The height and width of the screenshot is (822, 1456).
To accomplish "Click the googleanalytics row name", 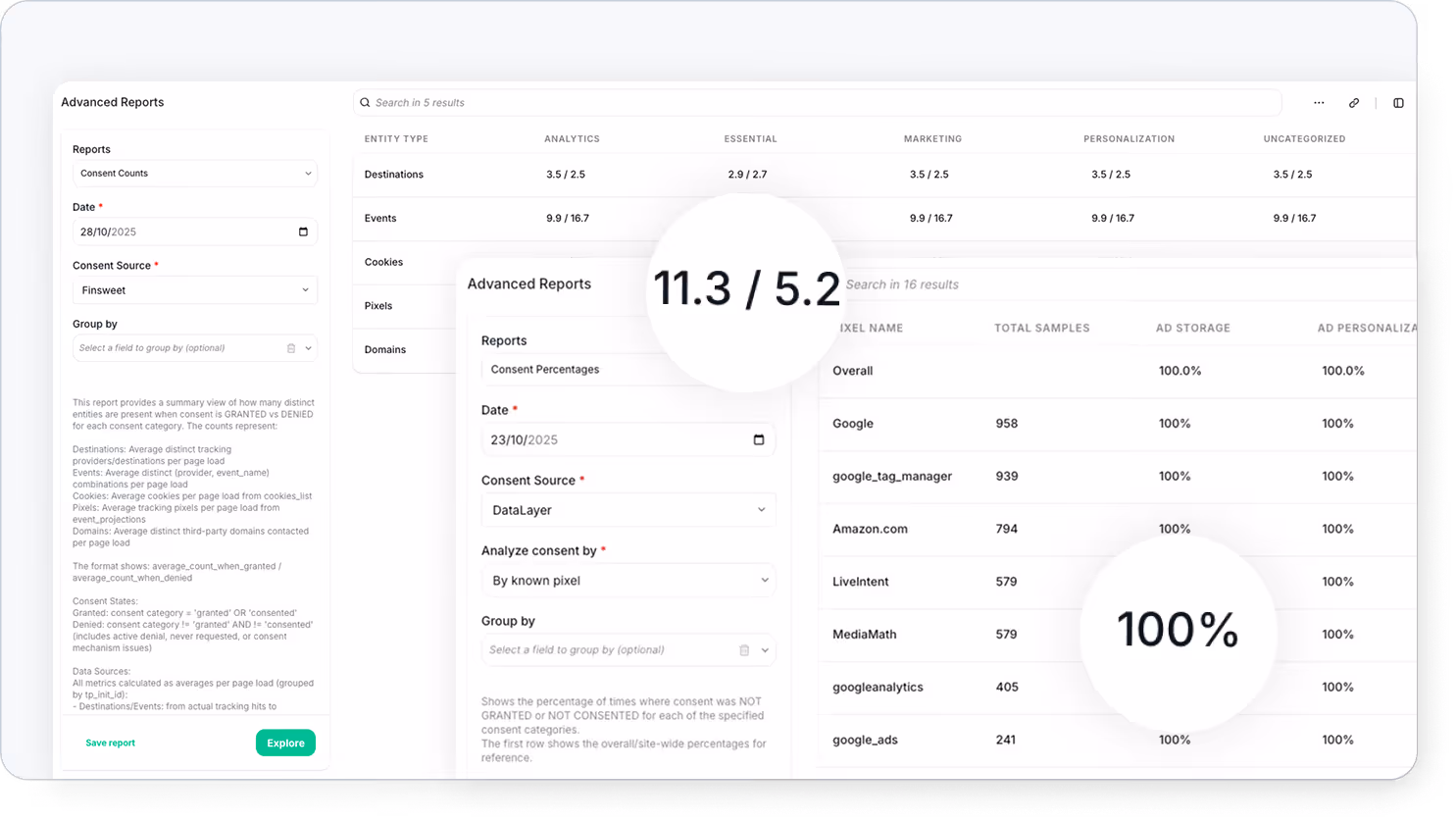I will click(x=878, y=688).
